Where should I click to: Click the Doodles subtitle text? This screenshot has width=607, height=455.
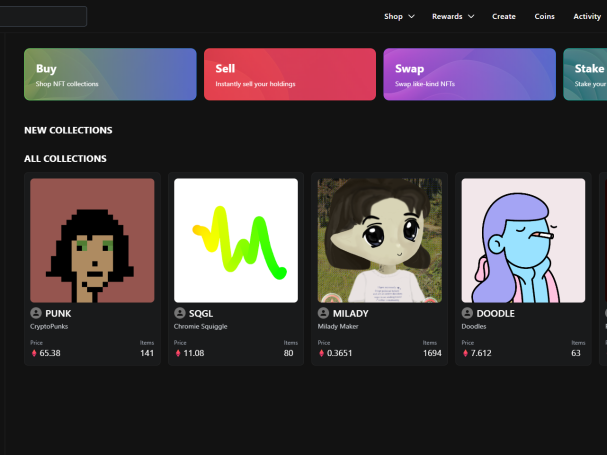pos(474,326)
